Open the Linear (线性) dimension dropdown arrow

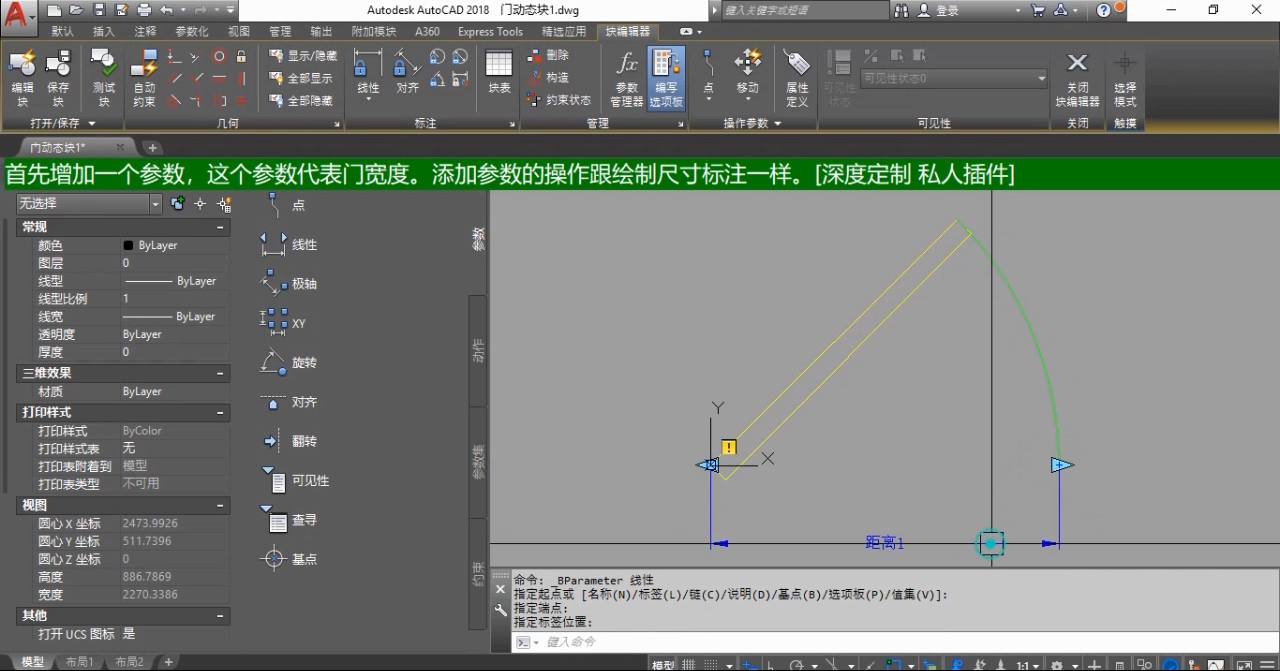tap(368, 101)
